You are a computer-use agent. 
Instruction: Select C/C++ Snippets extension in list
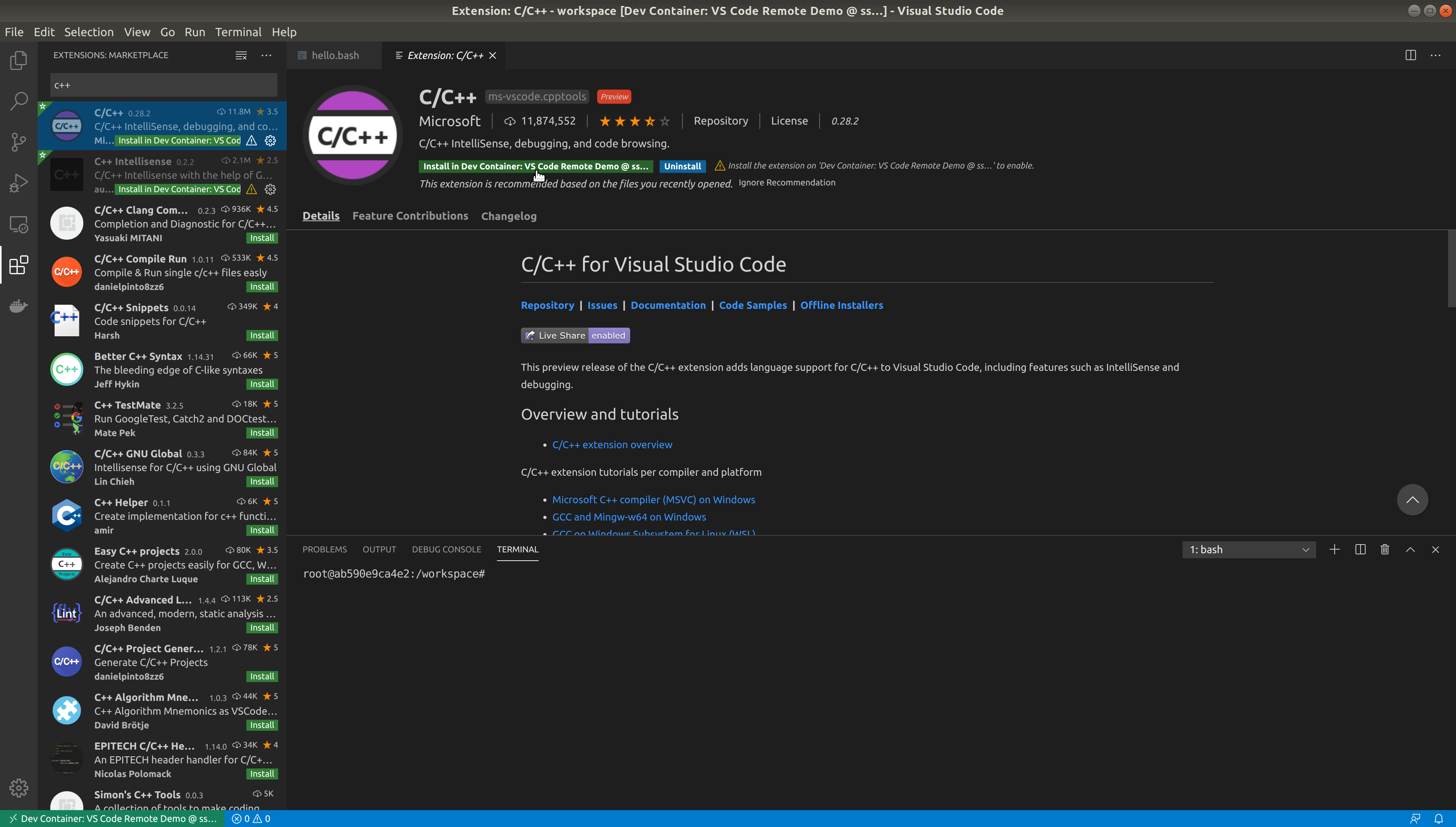click(x=162, y=321)
